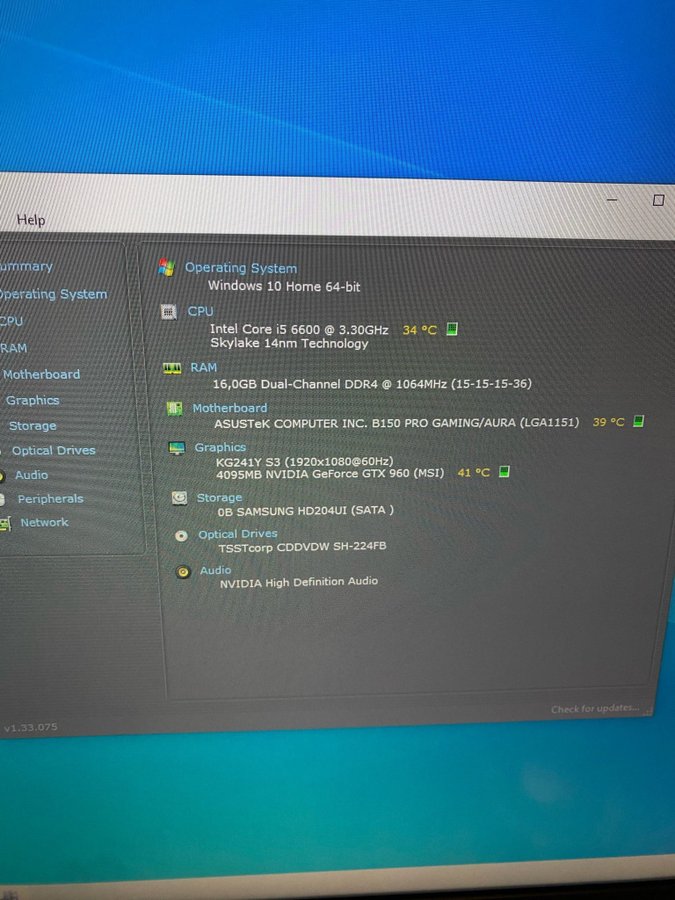
Task: Maximize the Speccy window
Action: (x=658, y=200)
